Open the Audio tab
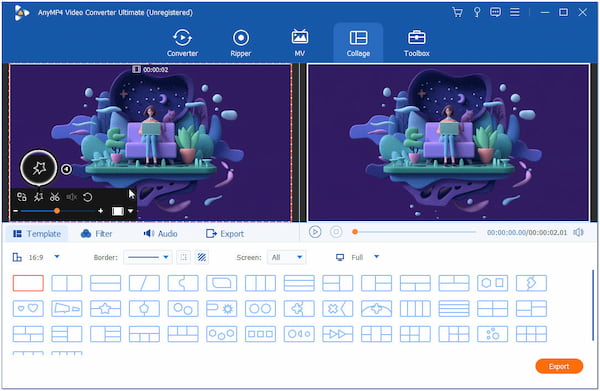Image resolution: width=600 pixels, height=391 pixels. click(x=160, y=234)
